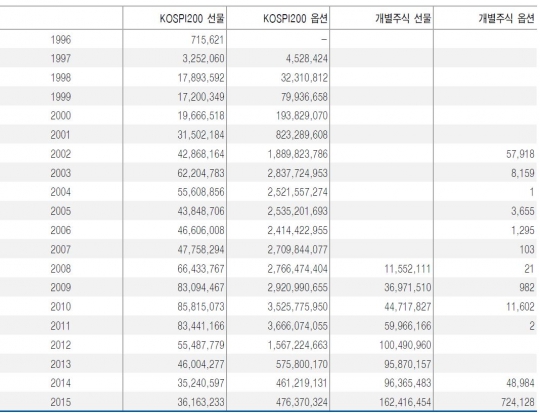
Task: Click the year 2003 row label
Action: tap(61, 173)
